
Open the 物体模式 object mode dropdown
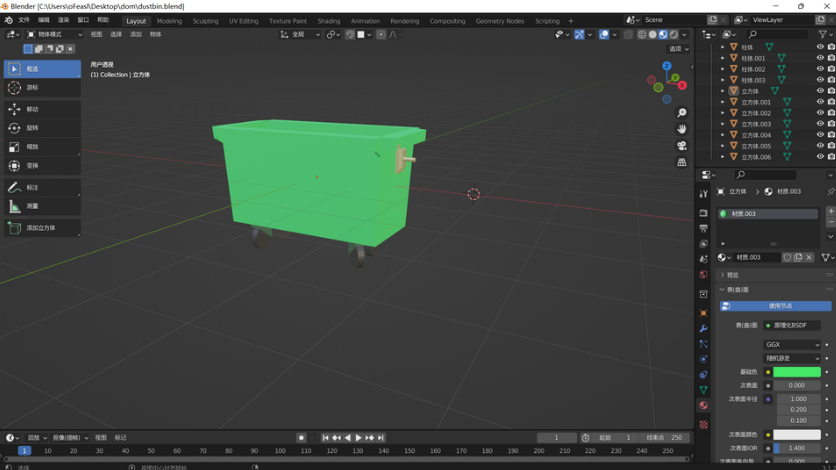pyautogui.click(x=55, y=34)
